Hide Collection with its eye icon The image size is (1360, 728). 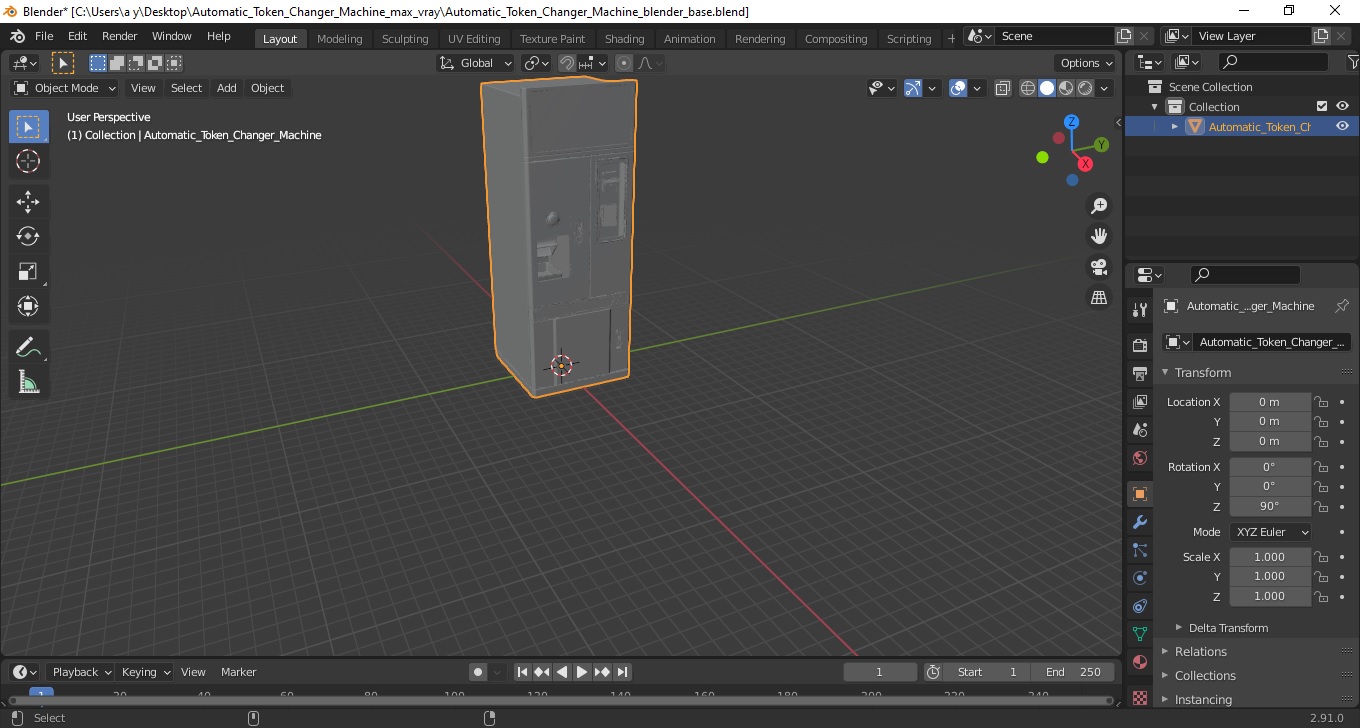1342,107
